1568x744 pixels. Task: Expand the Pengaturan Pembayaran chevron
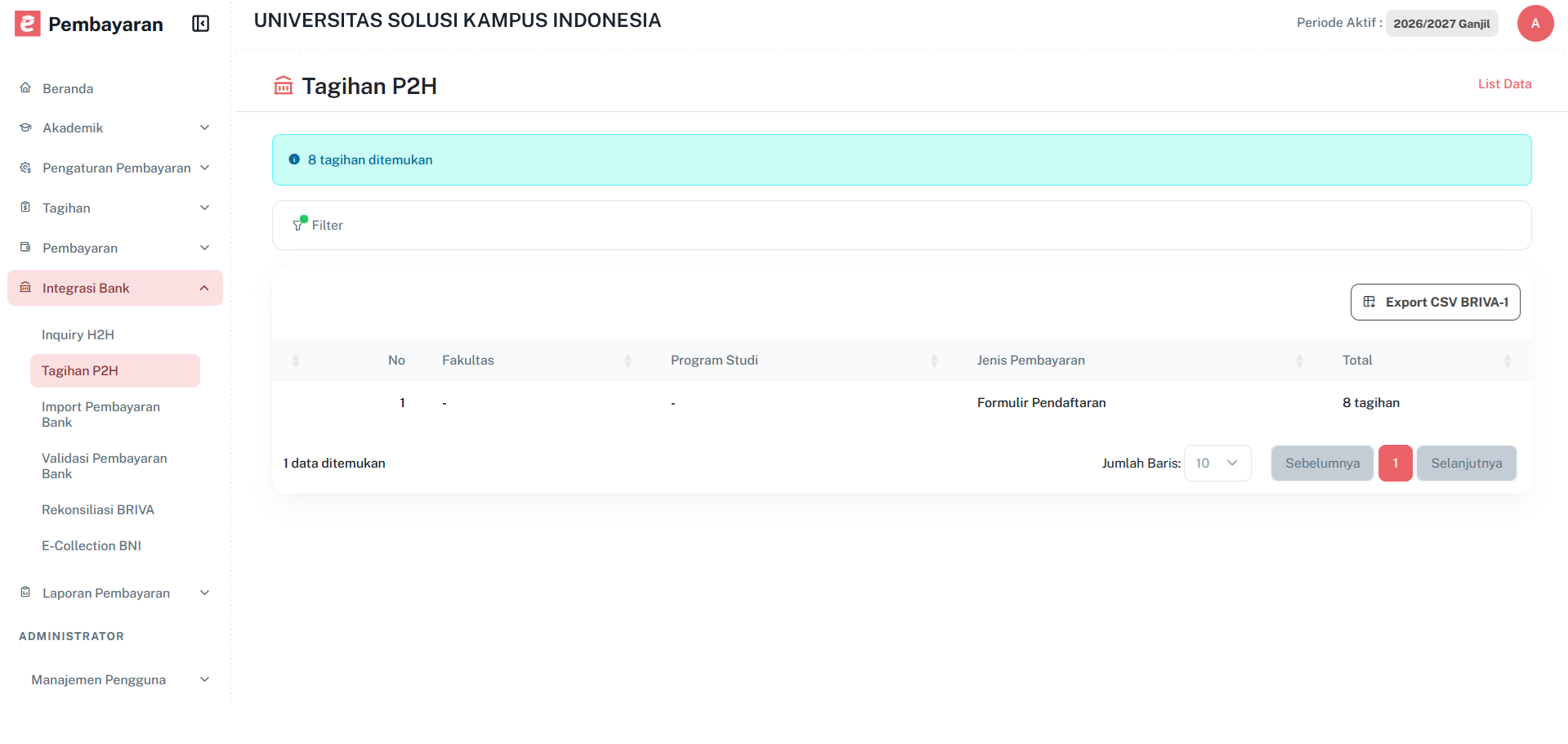[205, 168]
